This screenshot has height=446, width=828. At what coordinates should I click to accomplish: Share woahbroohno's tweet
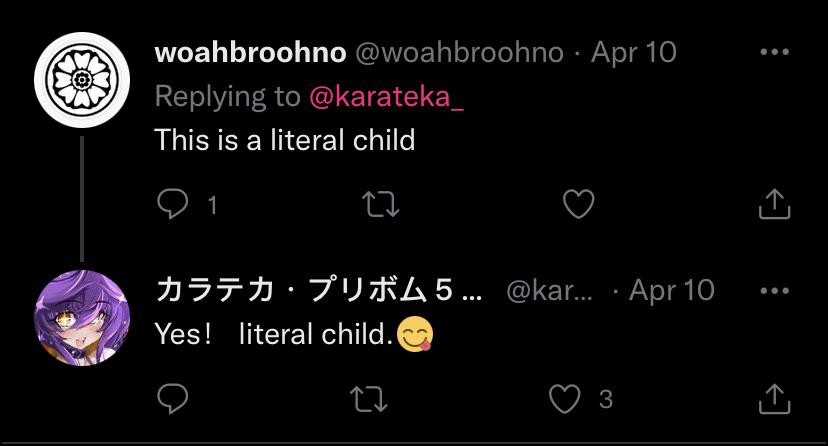click(x=775, y=205)
